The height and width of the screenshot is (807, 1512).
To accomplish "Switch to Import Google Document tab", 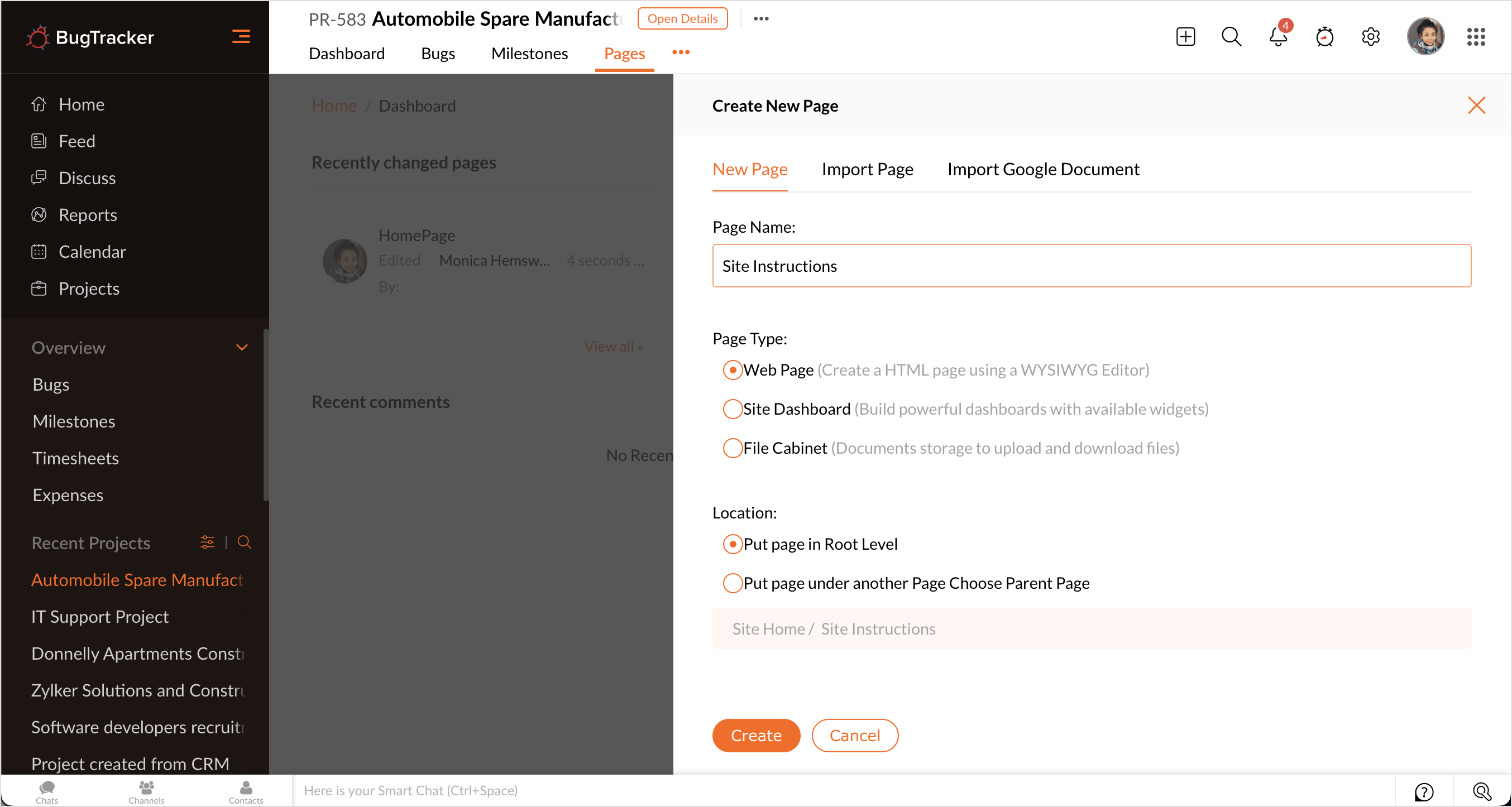I will point(1042,170).
